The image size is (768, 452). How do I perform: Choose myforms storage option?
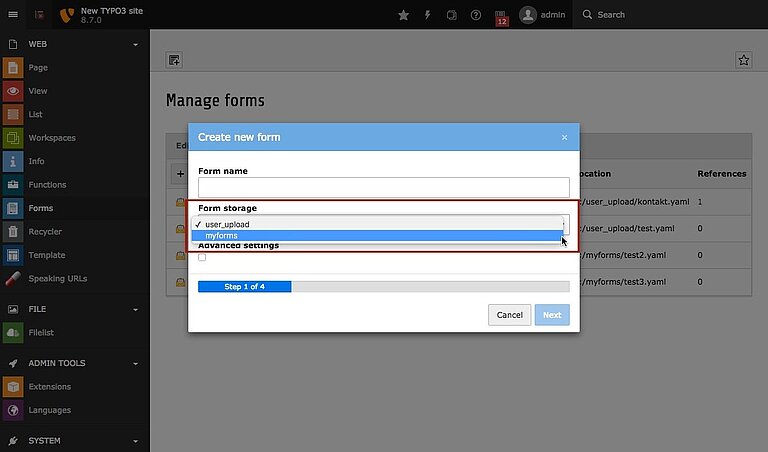tap(377, 236)
